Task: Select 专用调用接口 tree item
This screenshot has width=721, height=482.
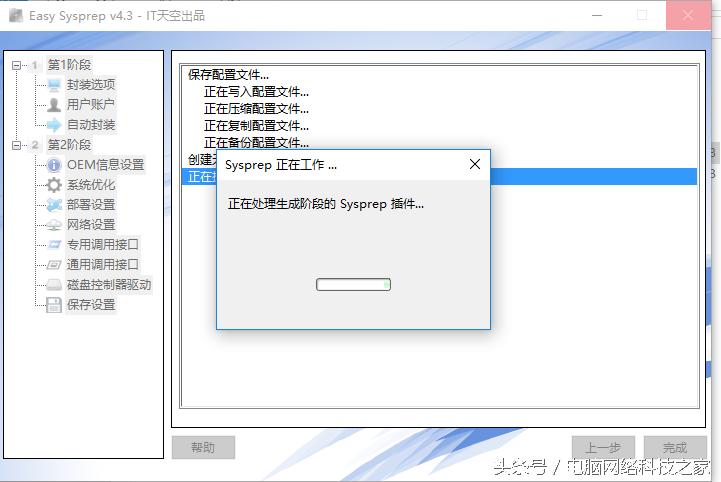Action: click(x=103, y=245)
